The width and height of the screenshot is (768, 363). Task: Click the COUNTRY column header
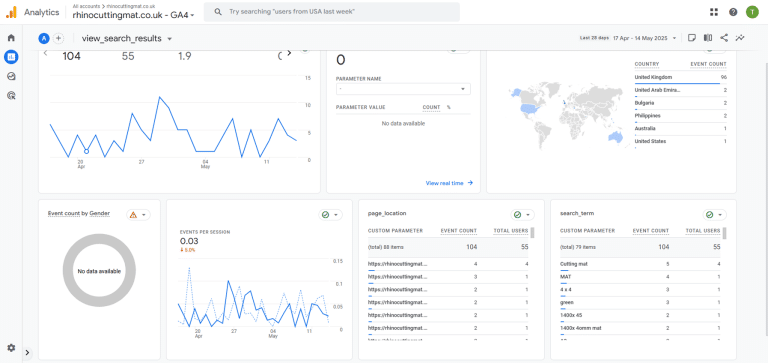[647, 64]
